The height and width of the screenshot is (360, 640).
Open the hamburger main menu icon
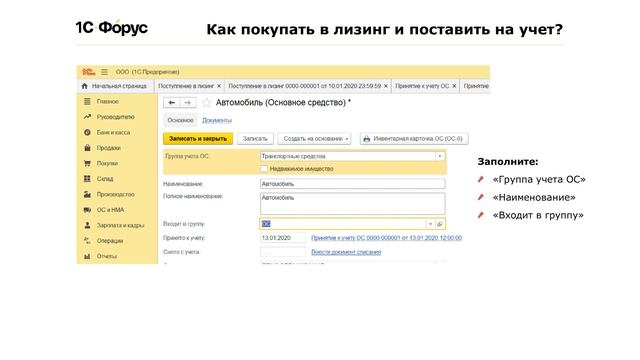point(104,72)
